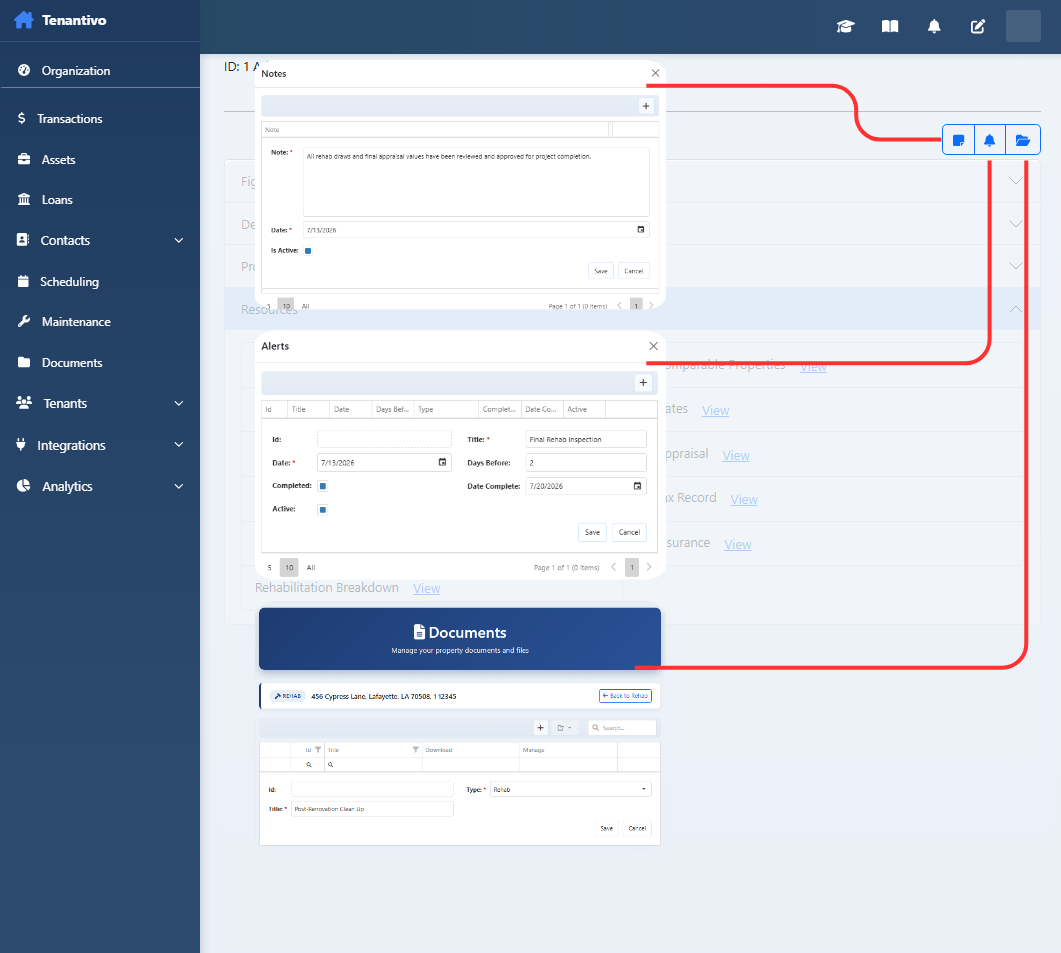Select page size 5 in Alerts pager

tap(269, 567)
